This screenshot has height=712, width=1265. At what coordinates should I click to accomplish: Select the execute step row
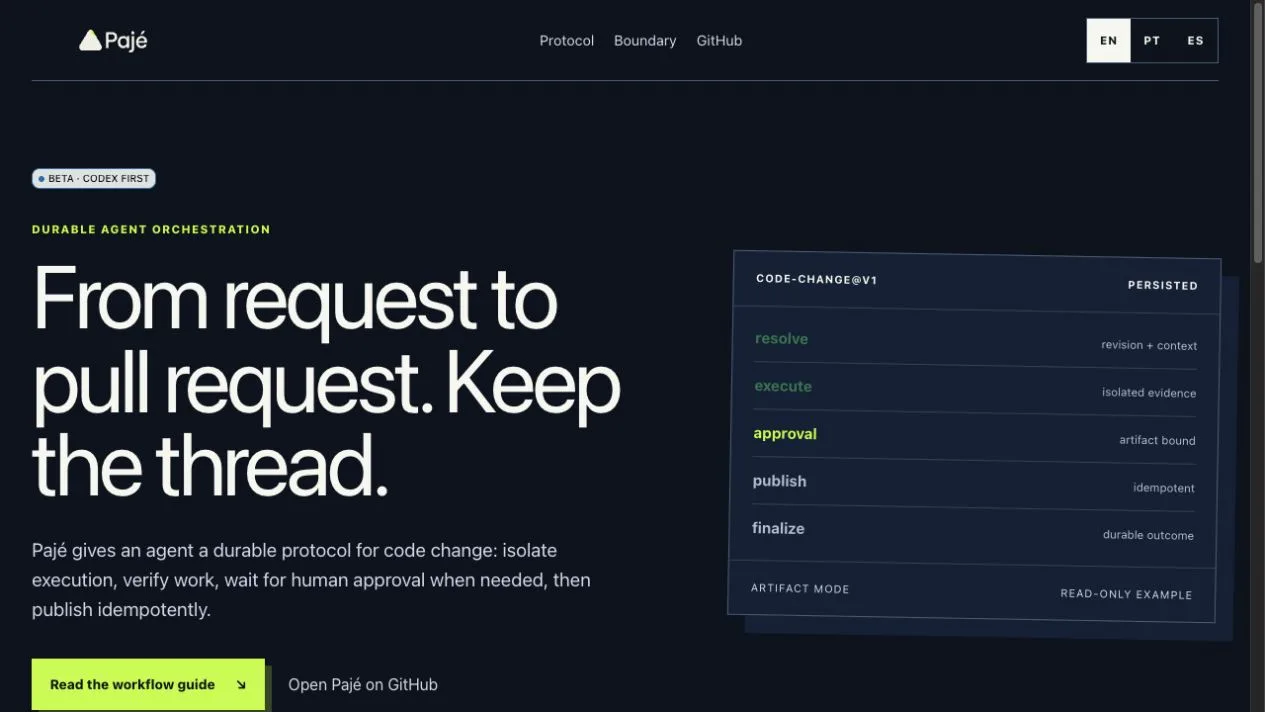click(975, 389)
